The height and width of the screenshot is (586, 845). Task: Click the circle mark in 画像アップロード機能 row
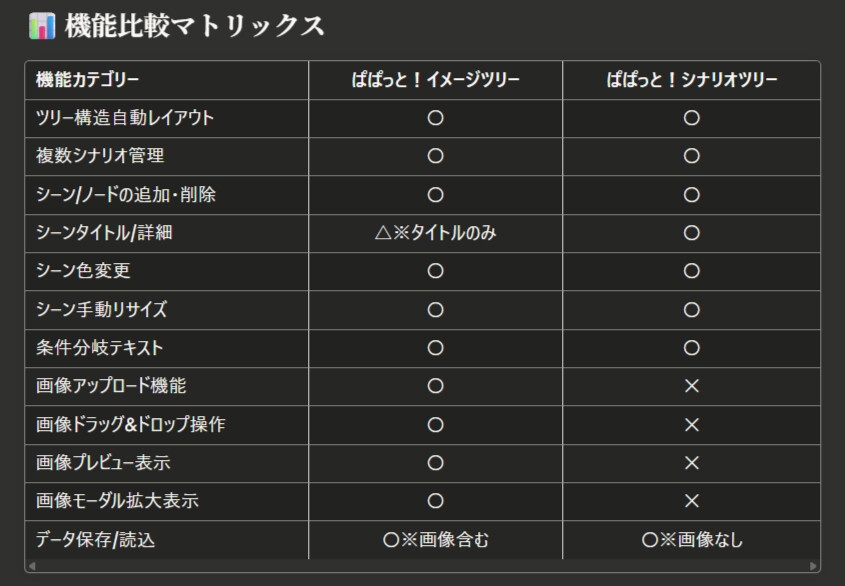pyautogui.click(x=435, y=386)
